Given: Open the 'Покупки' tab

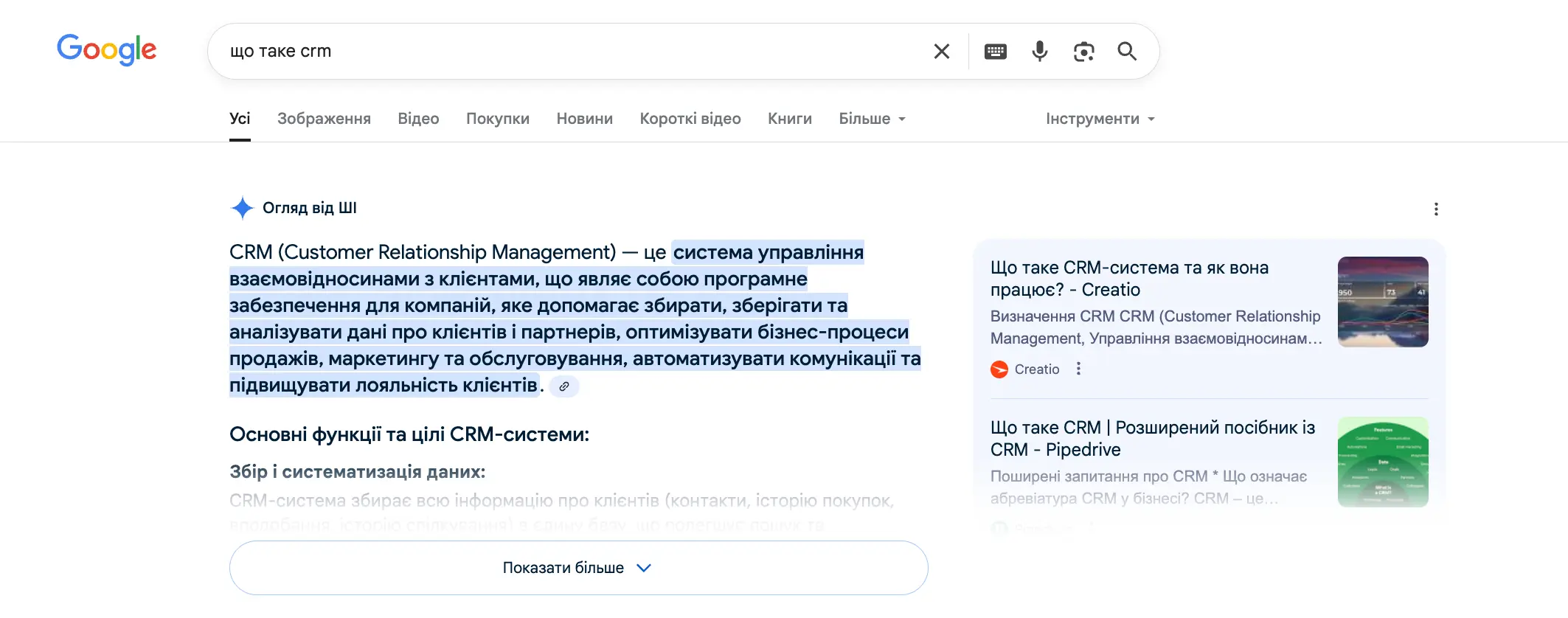Looking at the screenshot, I should point(498,119).
